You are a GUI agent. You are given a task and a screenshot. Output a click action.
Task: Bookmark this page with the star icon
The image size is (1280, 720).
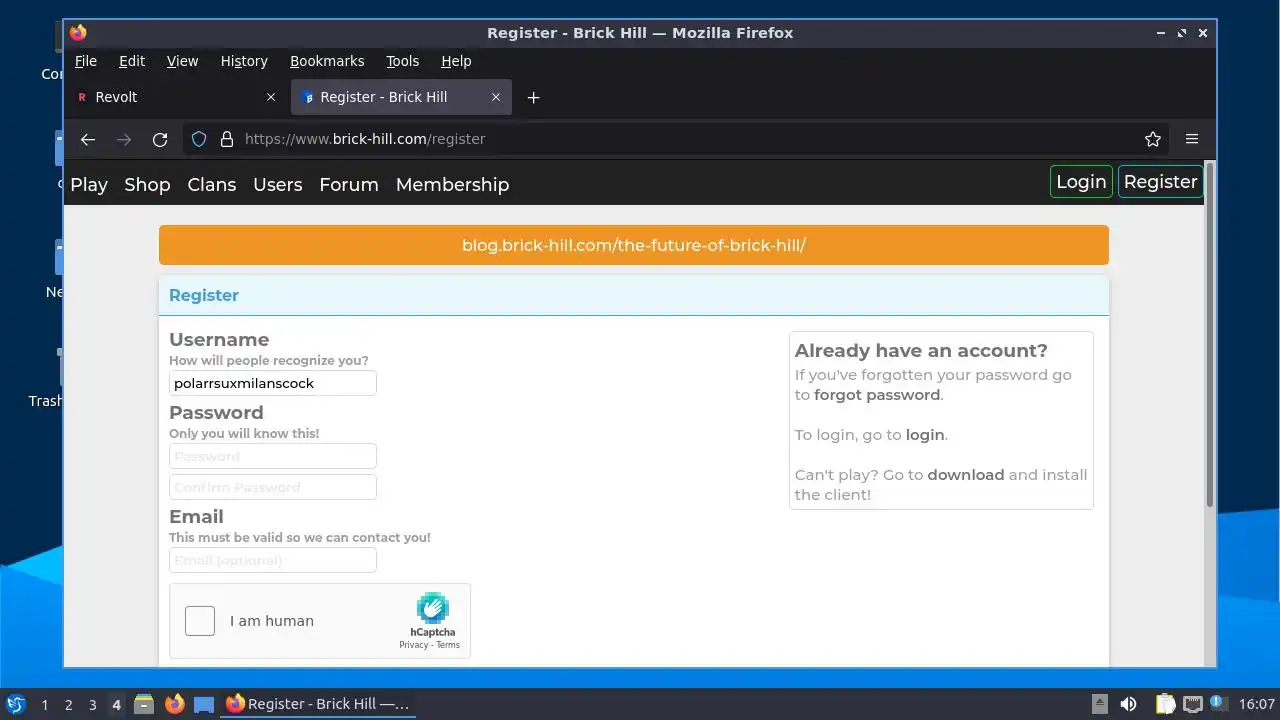tap(1153, 139)
